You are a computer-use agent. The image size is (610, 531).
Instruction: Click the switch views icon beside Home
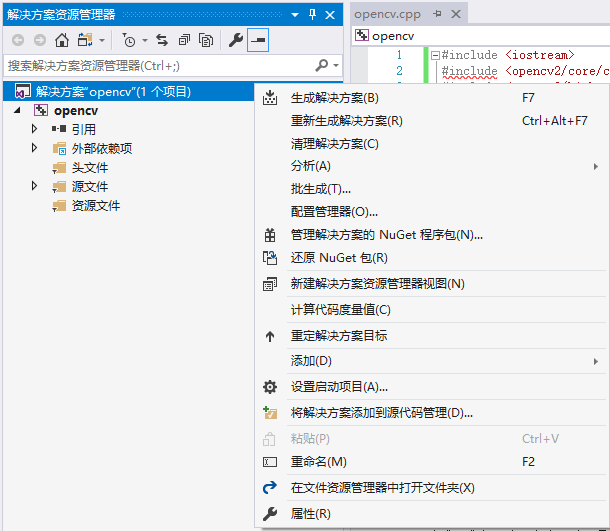tap(85, 40)
